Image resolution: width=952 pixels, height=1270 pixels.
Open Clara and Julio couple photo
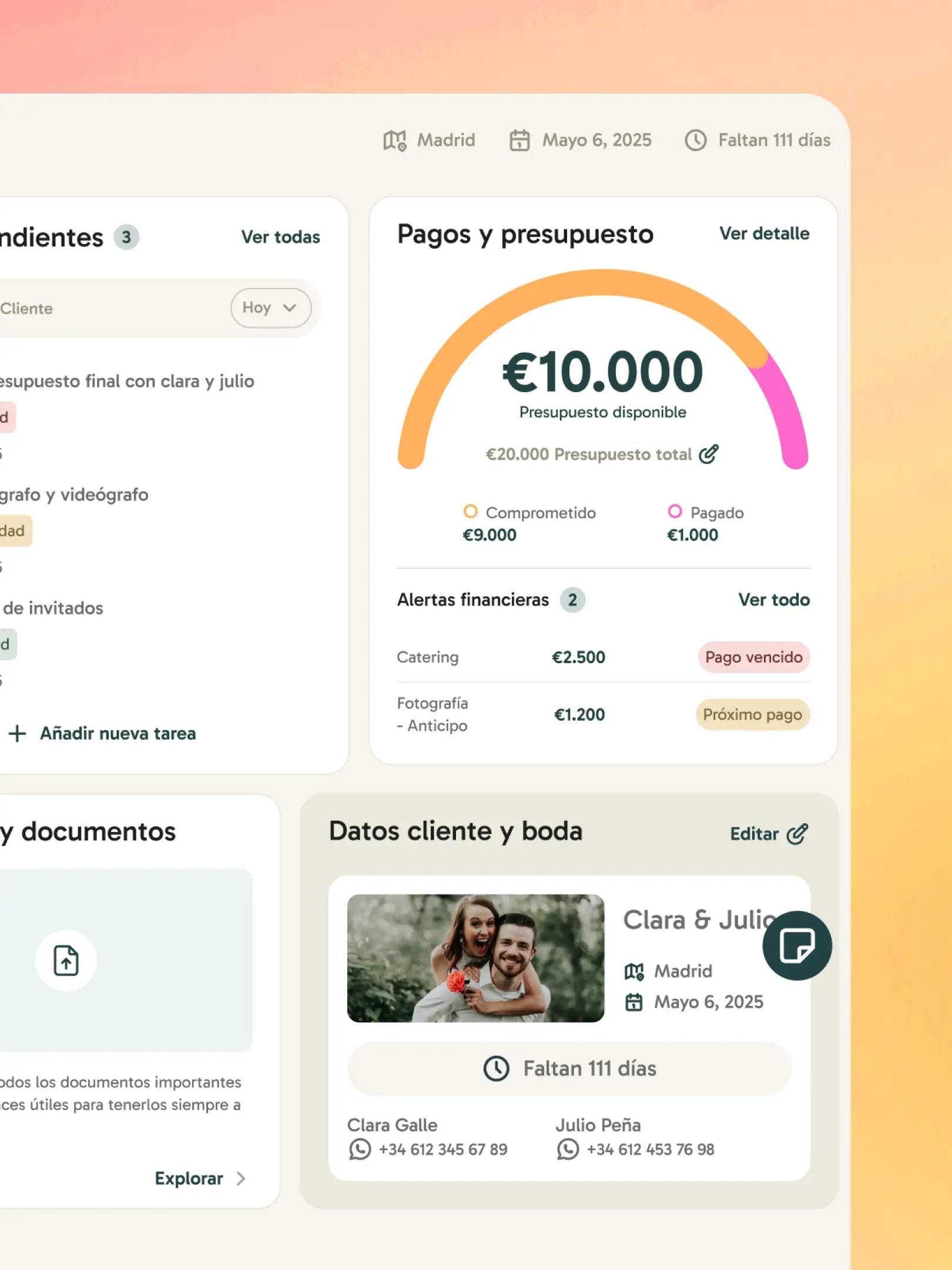[475, 958]
